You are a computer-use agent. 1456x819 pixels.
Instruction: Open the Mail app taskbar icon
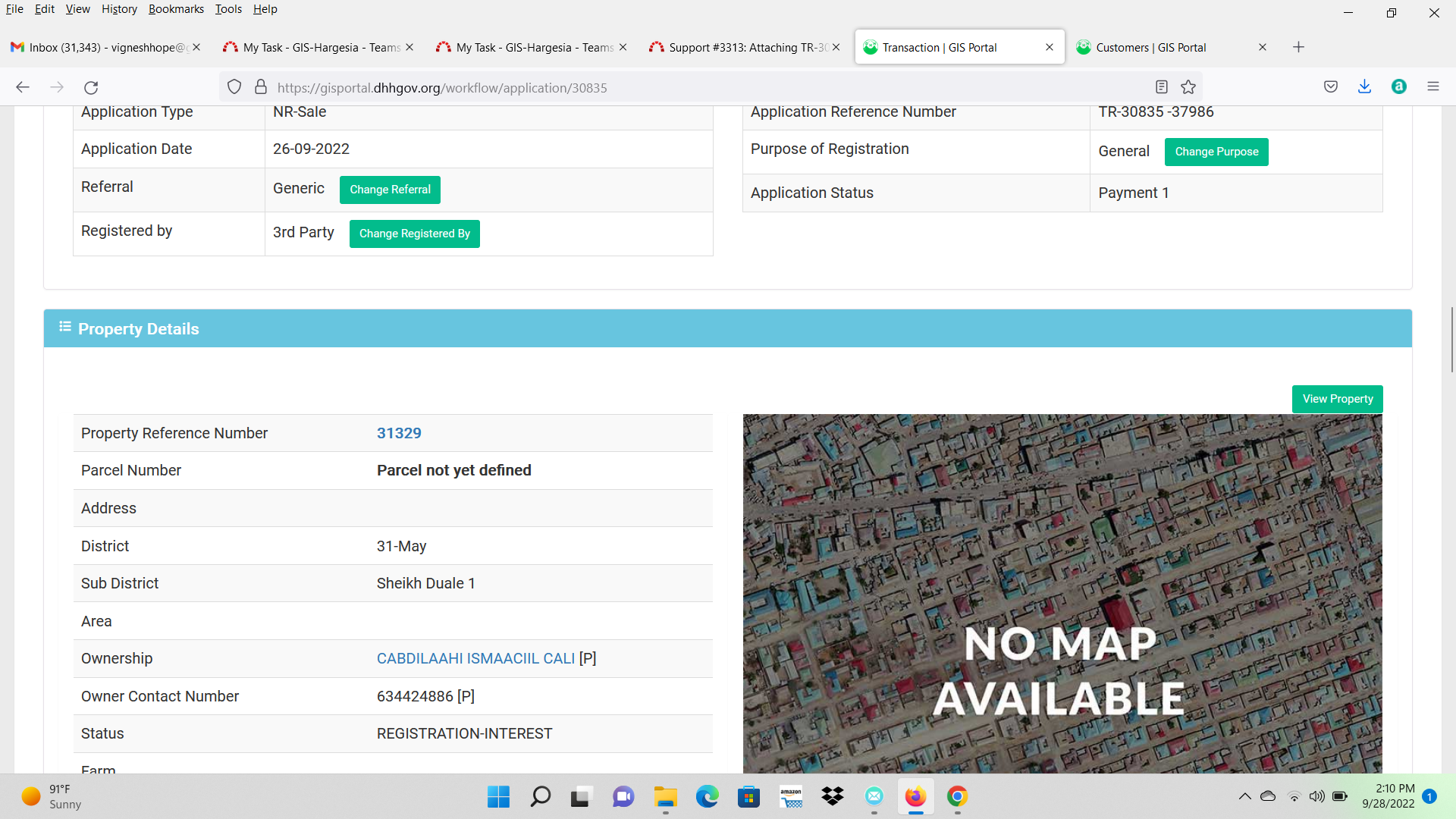coord(874,796)
